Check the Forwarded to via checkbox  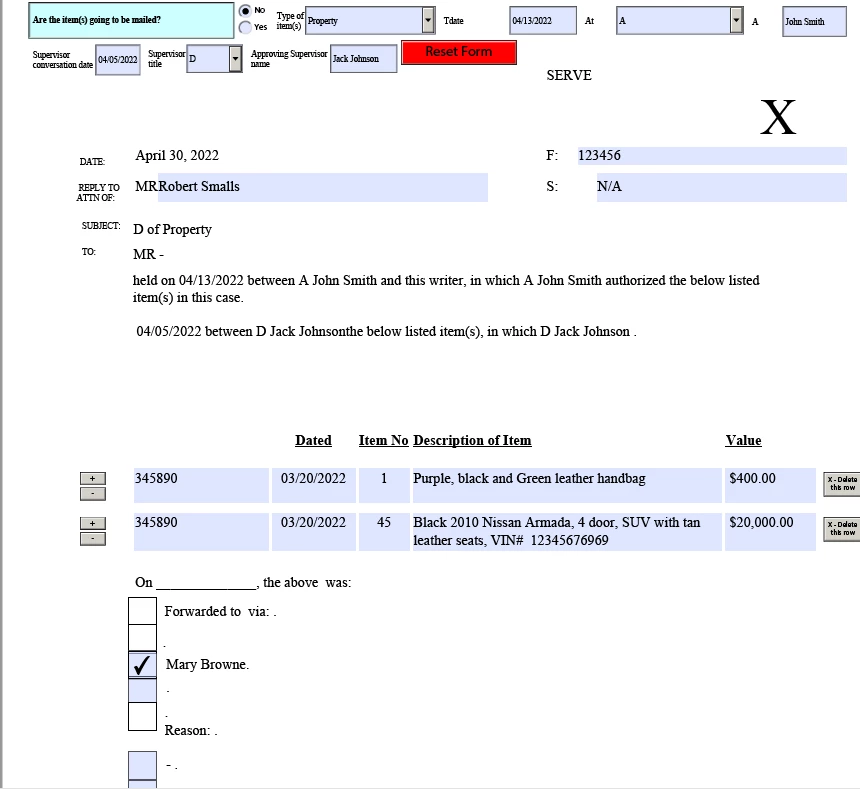[x=143, y=611]
